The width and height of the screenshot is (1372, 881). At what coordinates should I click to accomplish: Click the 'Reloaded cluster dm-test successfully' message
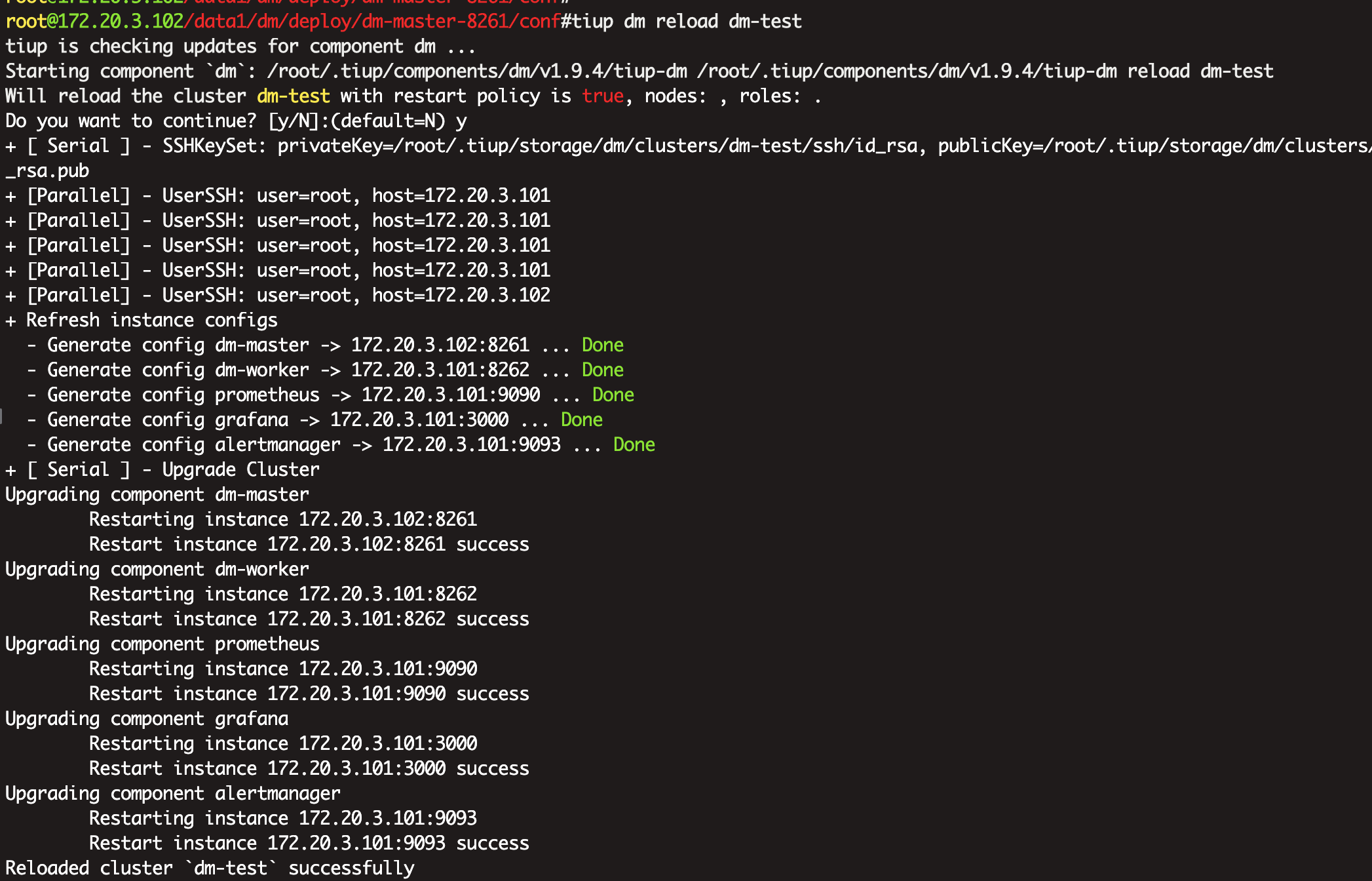(x=210, y=869)
